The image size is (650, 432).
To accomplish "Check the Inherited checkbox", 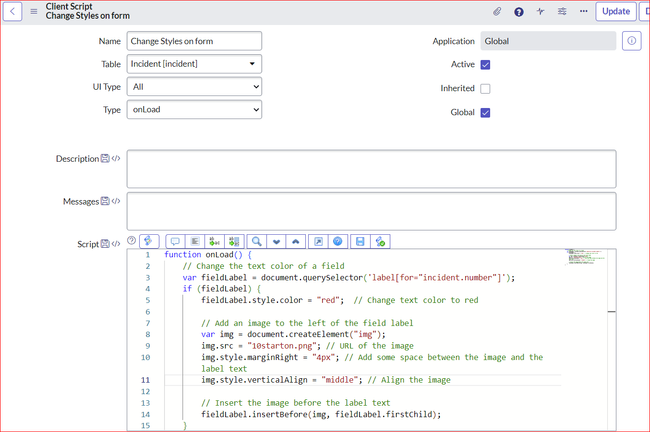I will click(485, 89).
